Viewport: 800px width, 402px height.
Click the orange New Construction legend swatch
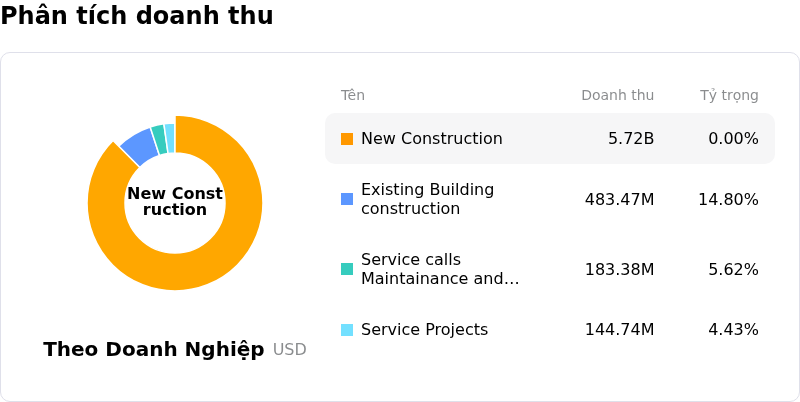pyautogui.click(x=347, y=139)
